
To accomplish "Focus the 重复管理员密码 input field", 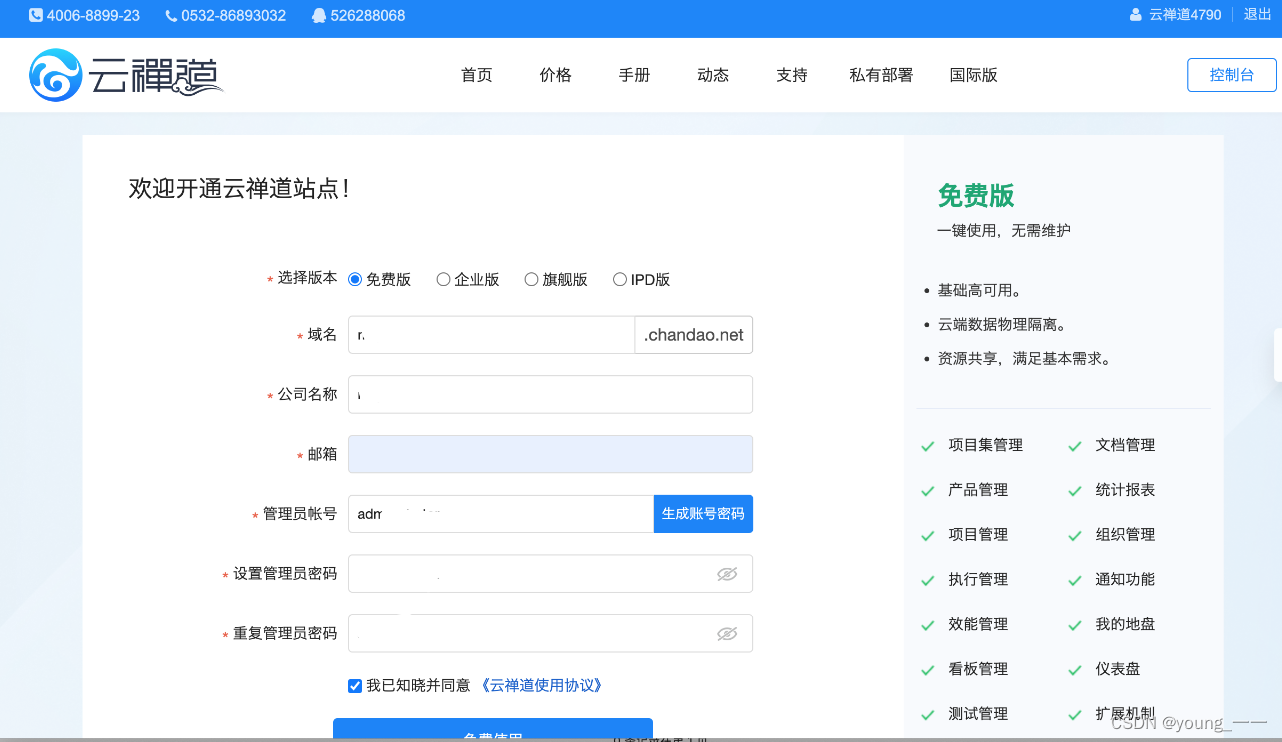I will 550,634.
